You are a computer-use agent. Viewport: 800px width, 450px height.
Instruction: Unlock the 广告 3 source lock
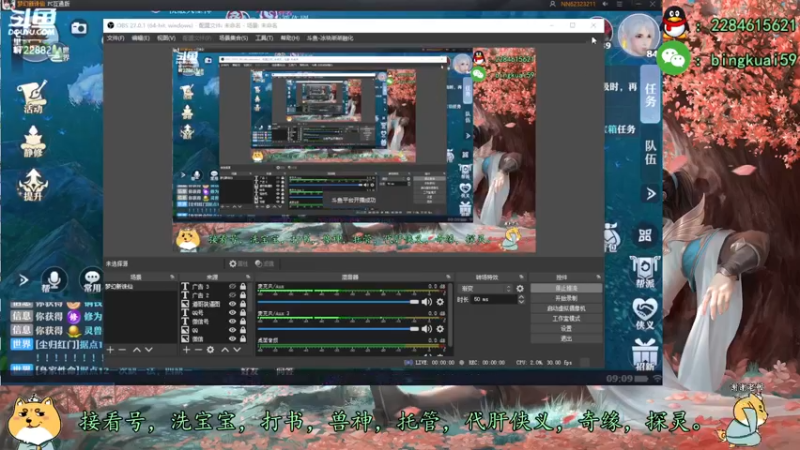point(243,286)
